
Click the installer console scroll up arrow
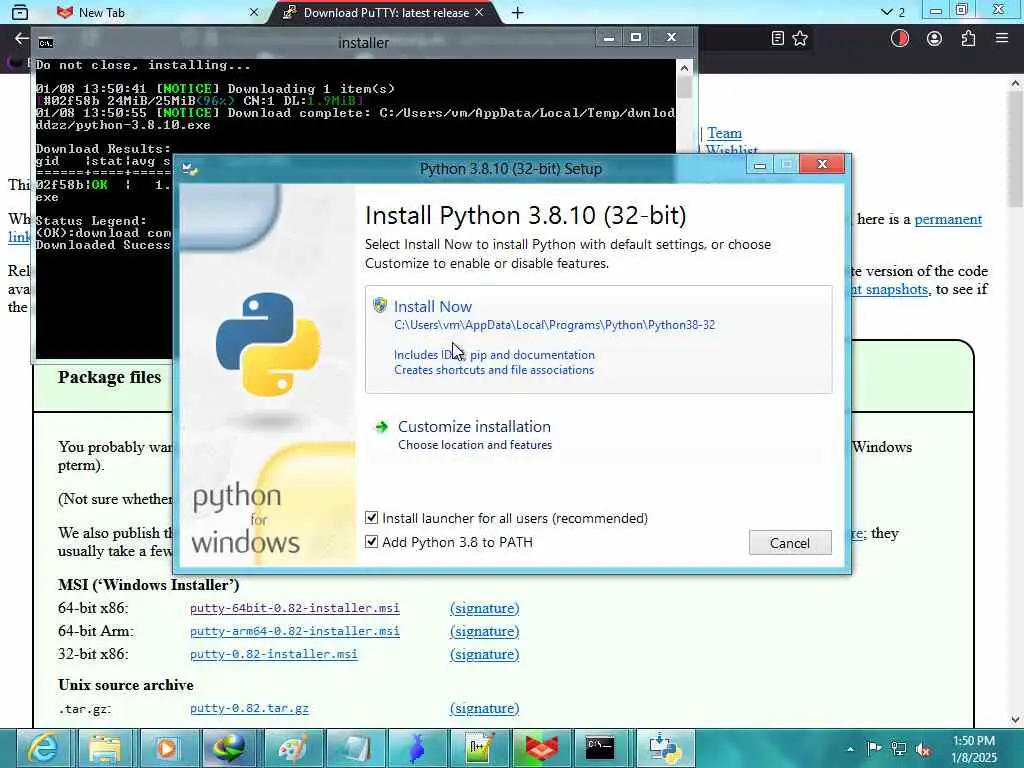click(x=684, y=67)
